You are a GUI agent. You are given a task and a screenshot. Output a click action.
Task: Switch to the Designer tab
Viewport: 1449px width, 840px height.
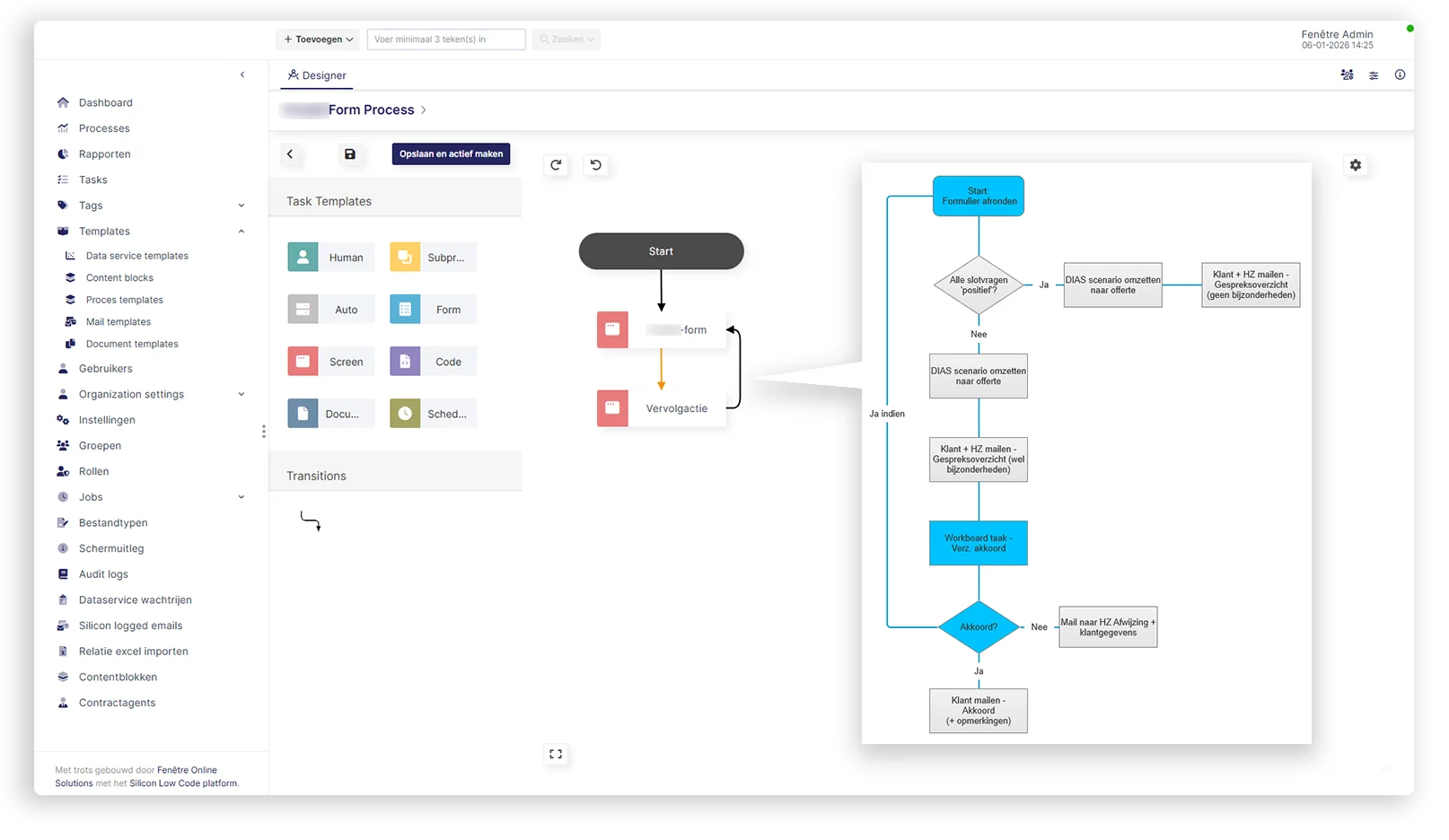click(317, 76)
